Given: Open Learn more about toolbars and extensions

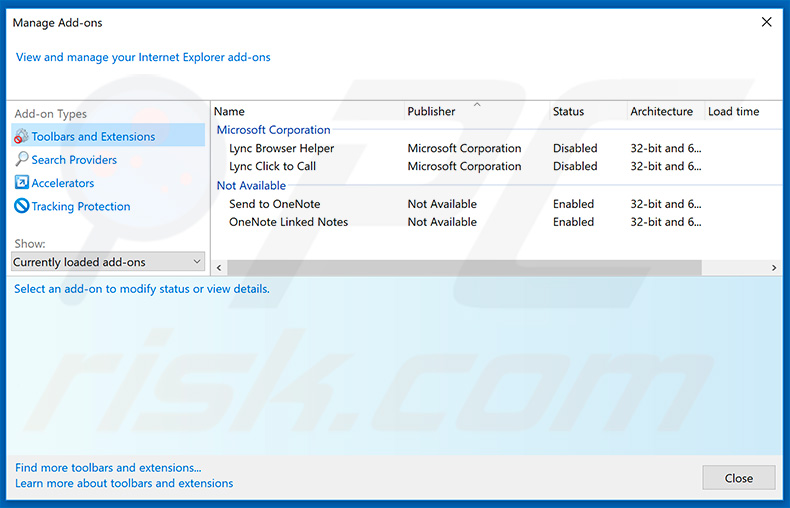Looking at the screenshot, I should 124,483.
